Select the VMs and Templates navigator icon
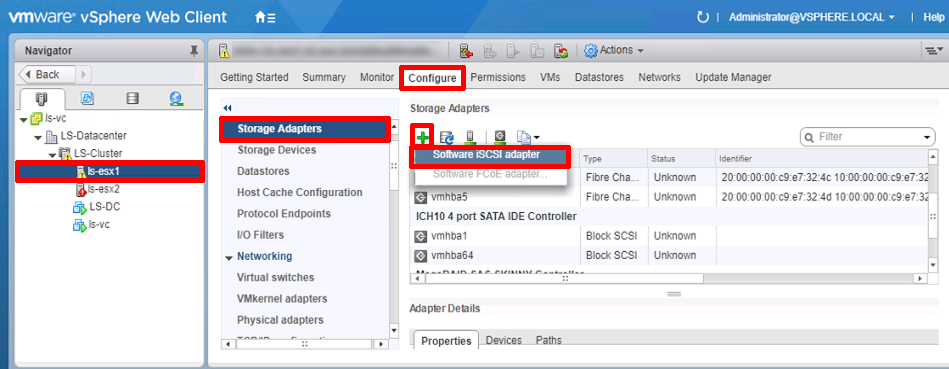The height and width of the screenshot is (369, 949). pyautogui.click(x=87, y=98)
